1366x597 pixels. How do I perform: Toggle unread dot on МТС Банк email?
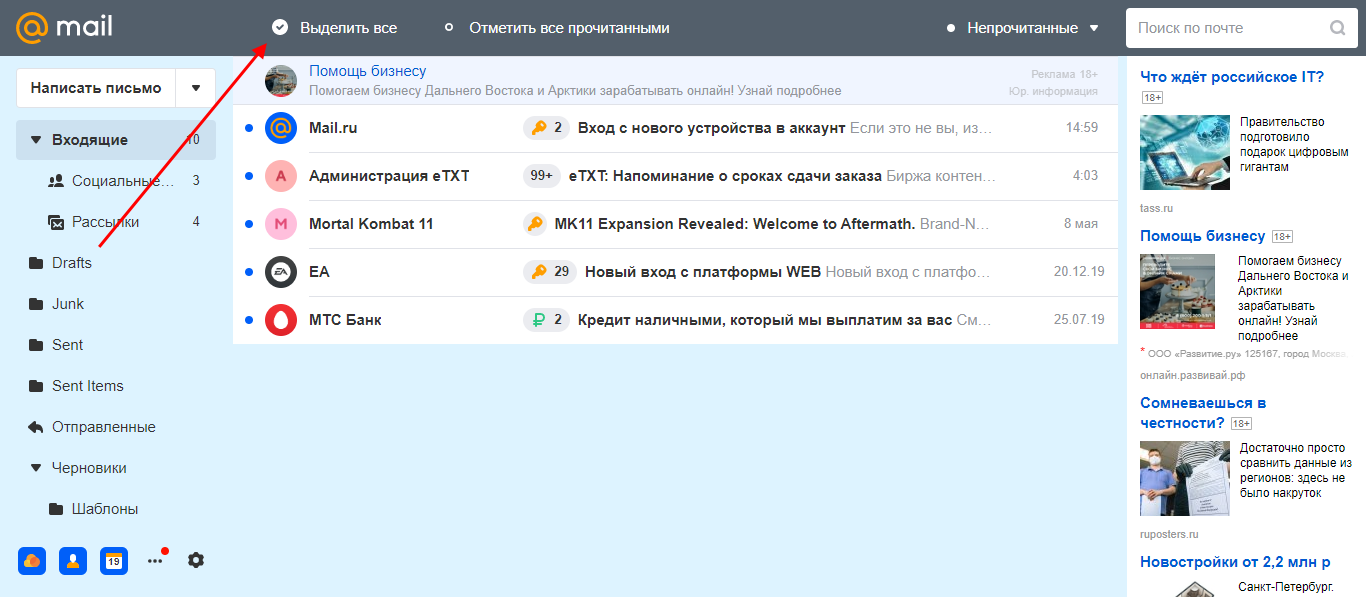click(x=249, y=320)
